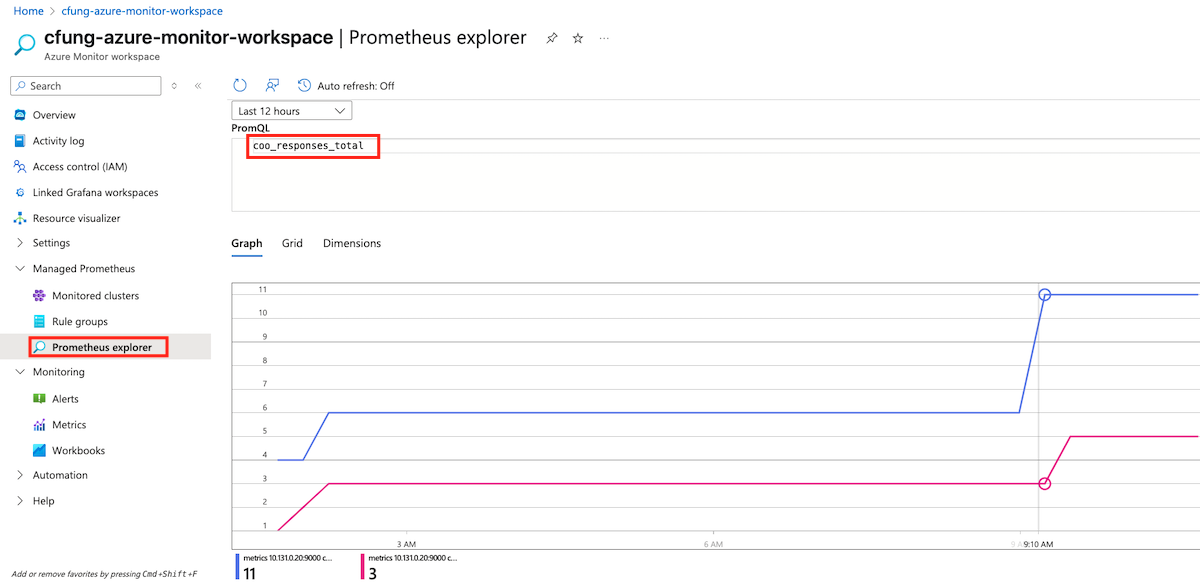Image resolution: width=1200 pixels, height=582 pixels.
Task: Open the Last 12 hours time range dropdown
Action: 291,110
